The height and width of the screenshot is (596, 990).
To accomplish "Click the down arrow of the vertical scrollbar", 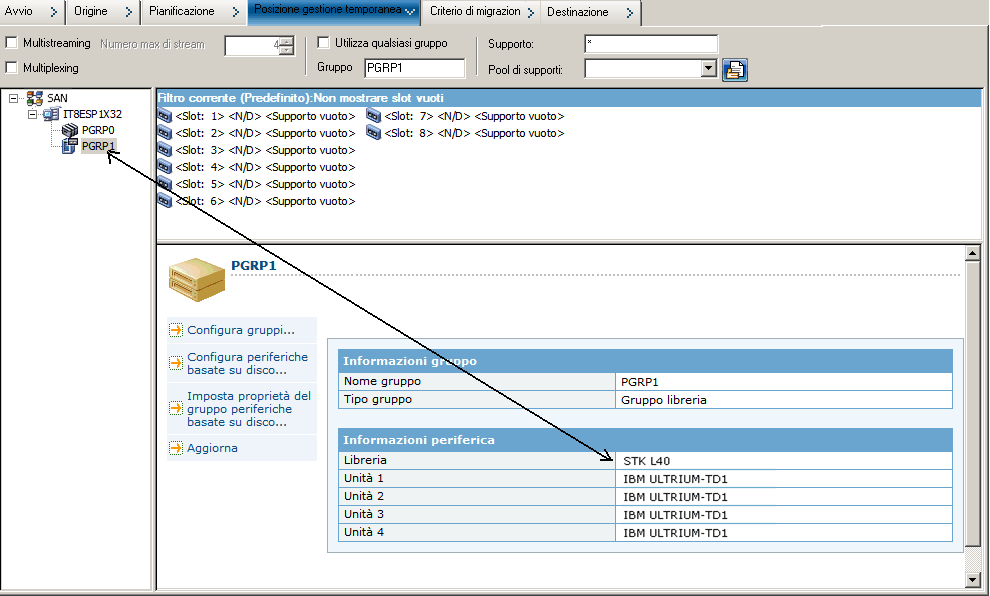I will [x=973, y=580].
